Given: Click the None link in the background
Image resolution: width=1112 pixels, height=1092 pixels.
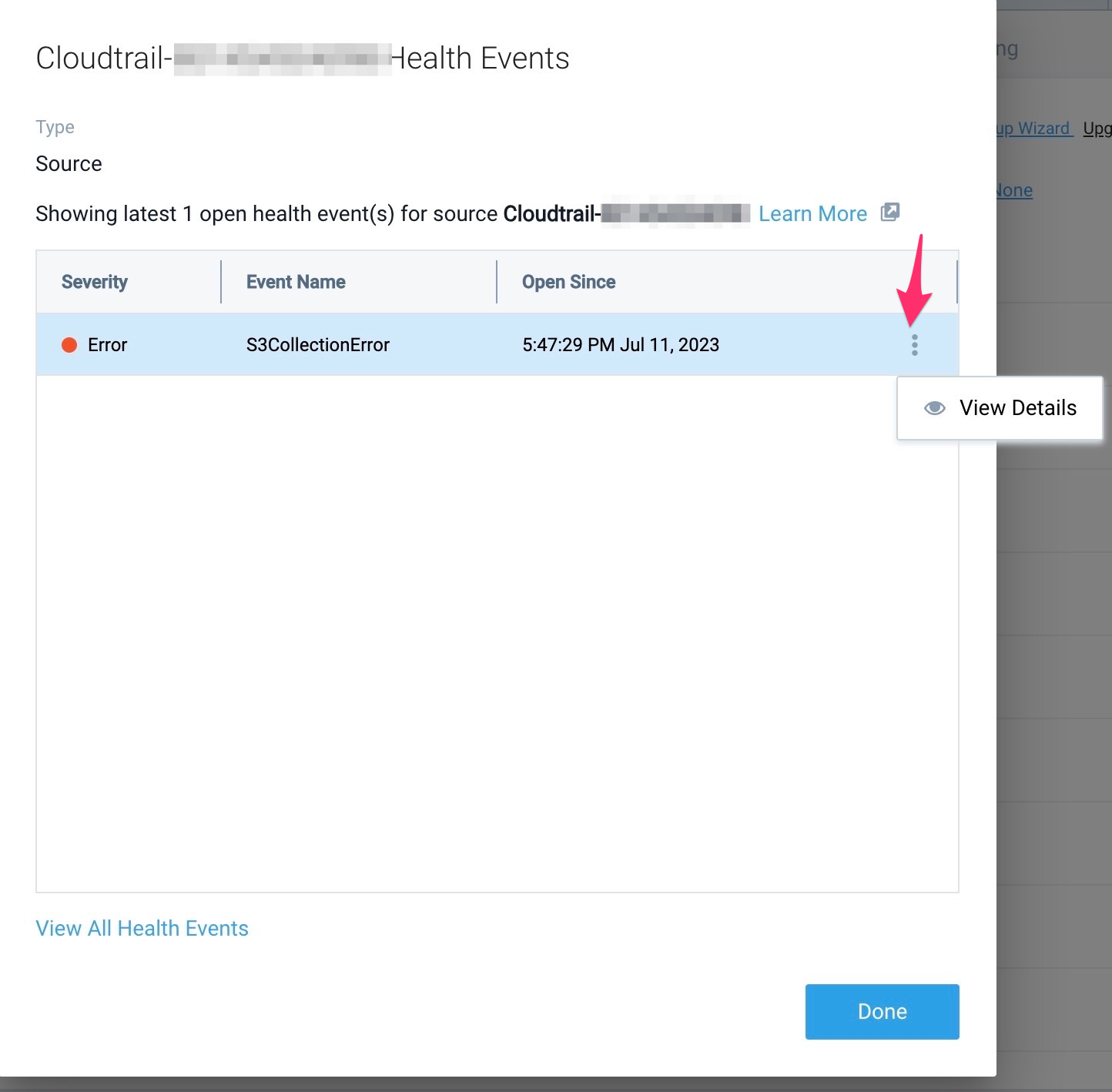Looking at the screenshot, I should tap(1015, 190).
